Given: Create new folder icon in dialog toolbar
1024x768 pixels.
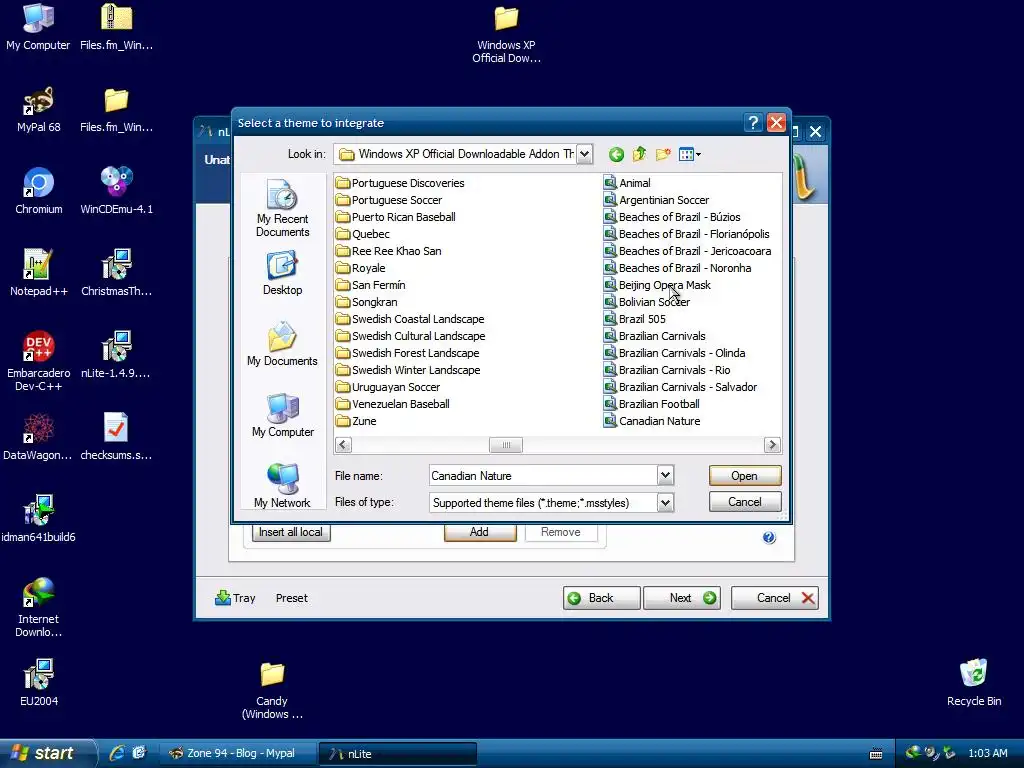Looking at the screenshot, I should click(x=663, y=155).
